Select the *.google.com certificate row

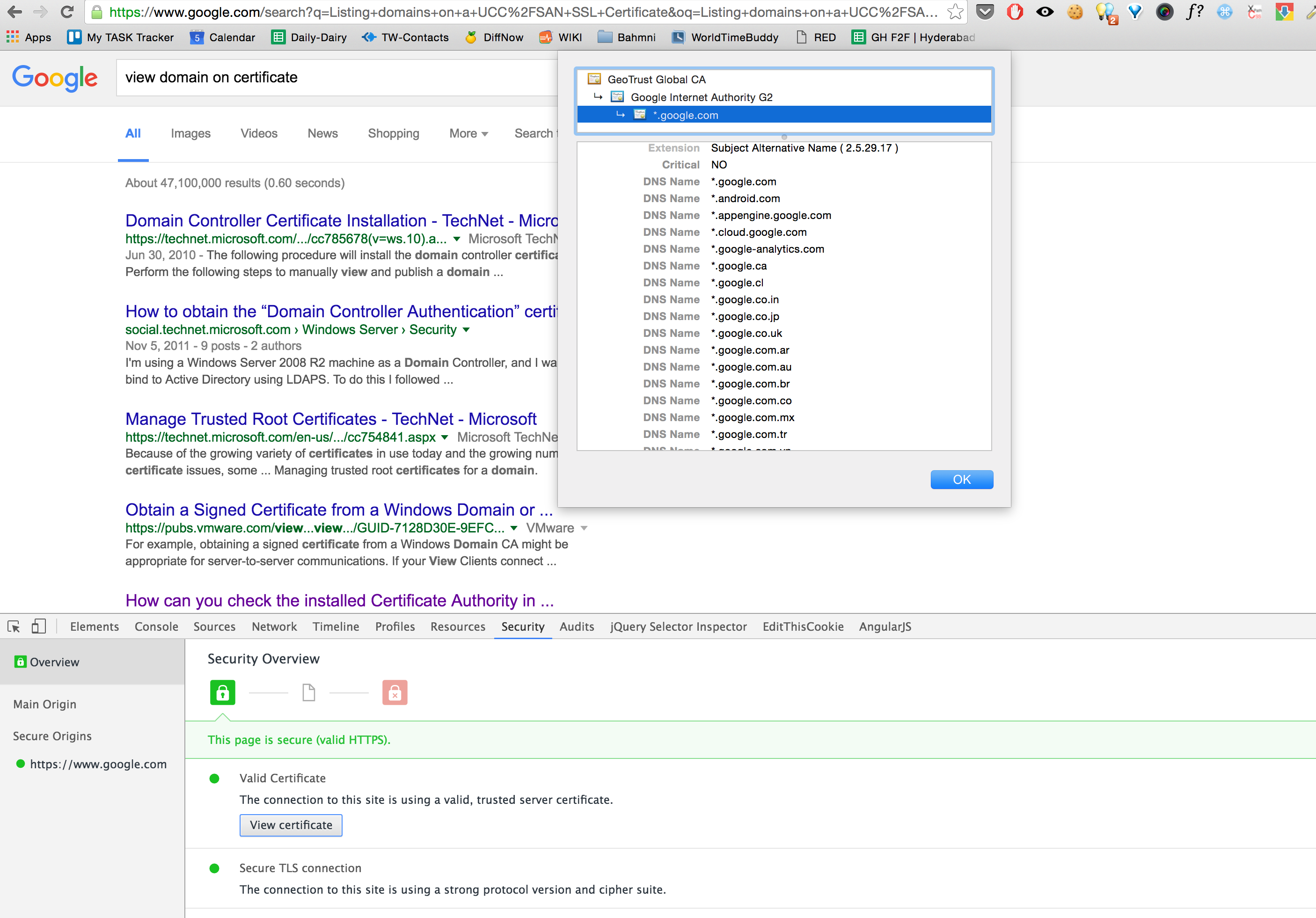(x=784, y=115)
